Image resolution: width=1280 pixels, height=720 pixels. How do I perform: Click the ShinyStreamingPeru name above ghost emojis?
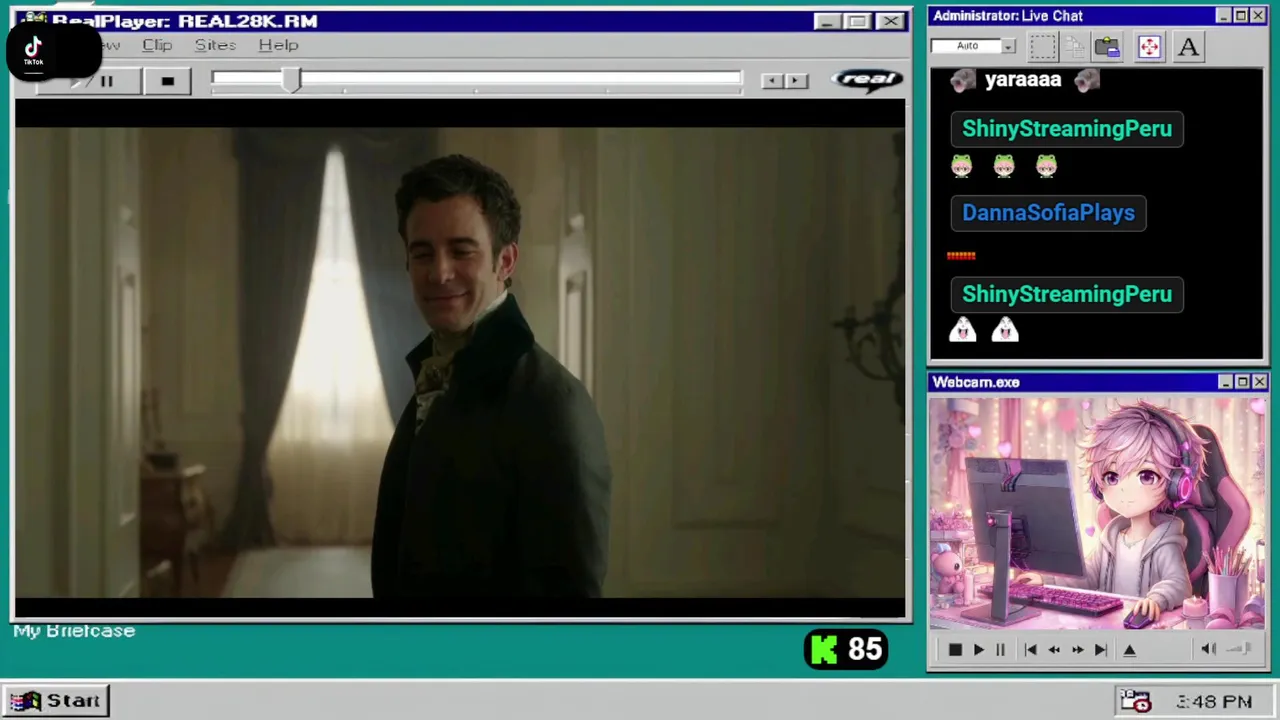[x=1067, y=295]
